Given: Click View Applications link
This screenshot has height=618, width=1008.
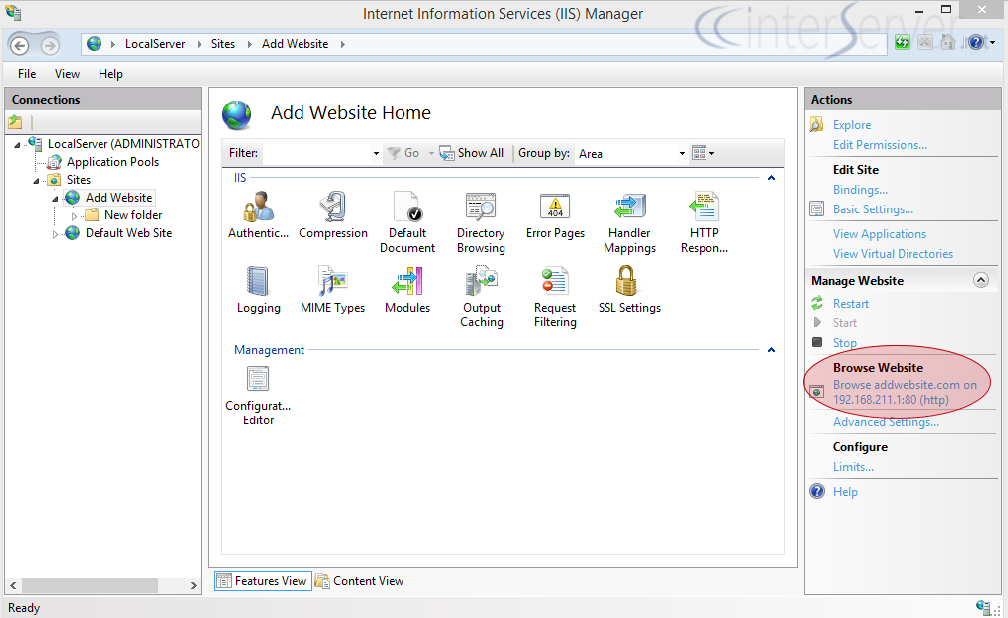Looking at the screenshot, I should tap(879, 234).
